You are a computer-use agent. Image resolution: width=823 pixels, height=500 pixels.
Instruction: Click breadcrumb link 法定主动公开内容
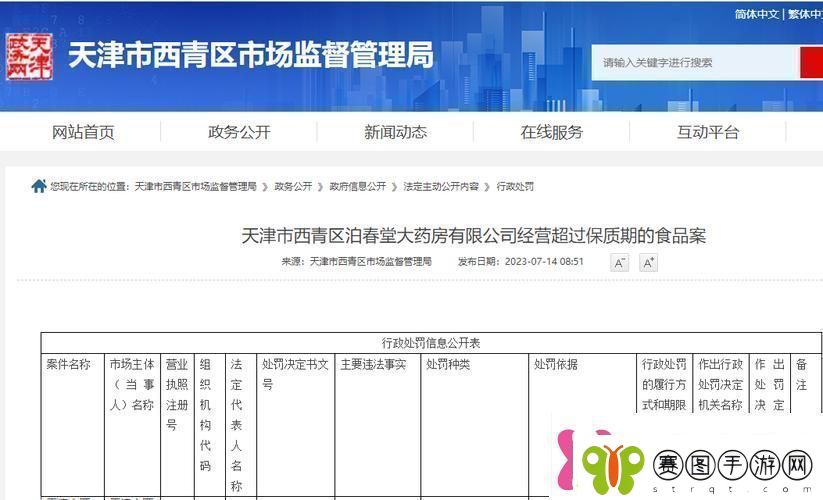[x=441, y=186]
